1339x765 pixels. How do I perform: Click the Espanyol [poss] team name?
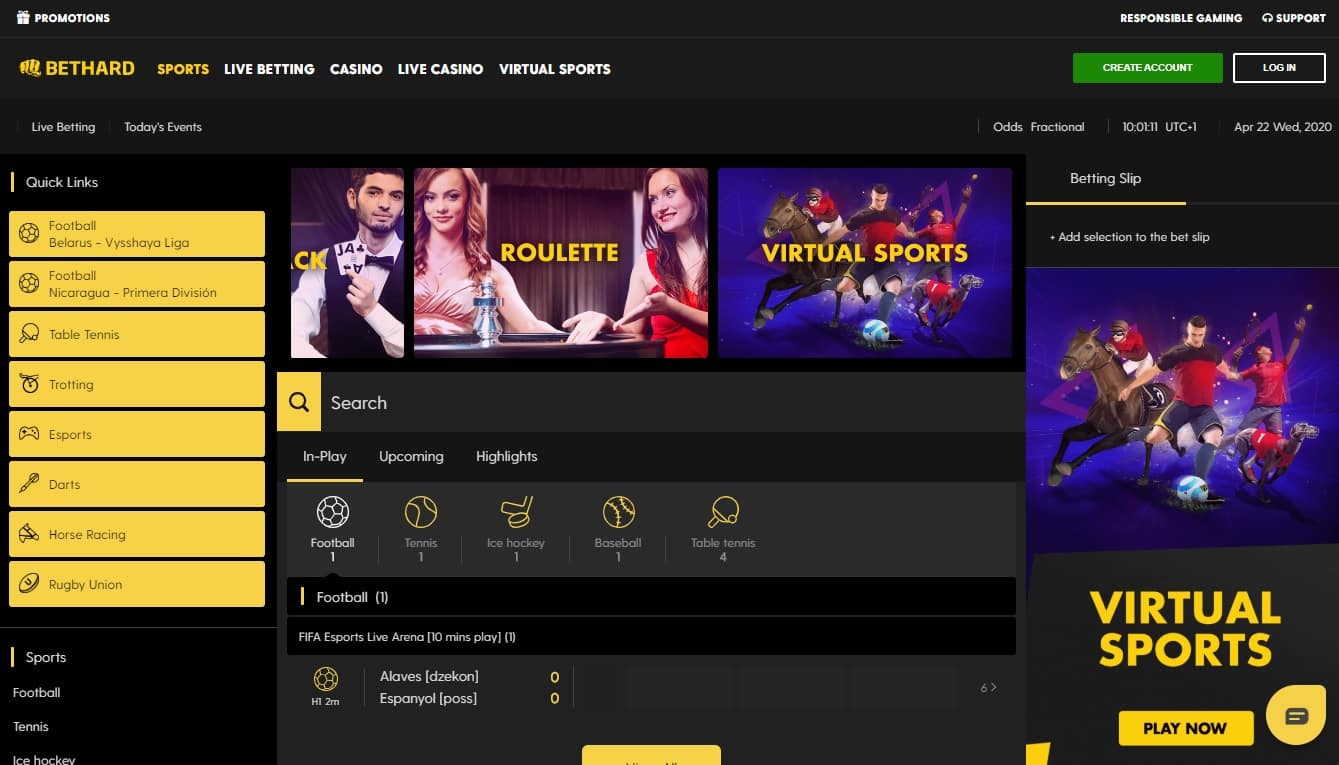coord(428,698)
